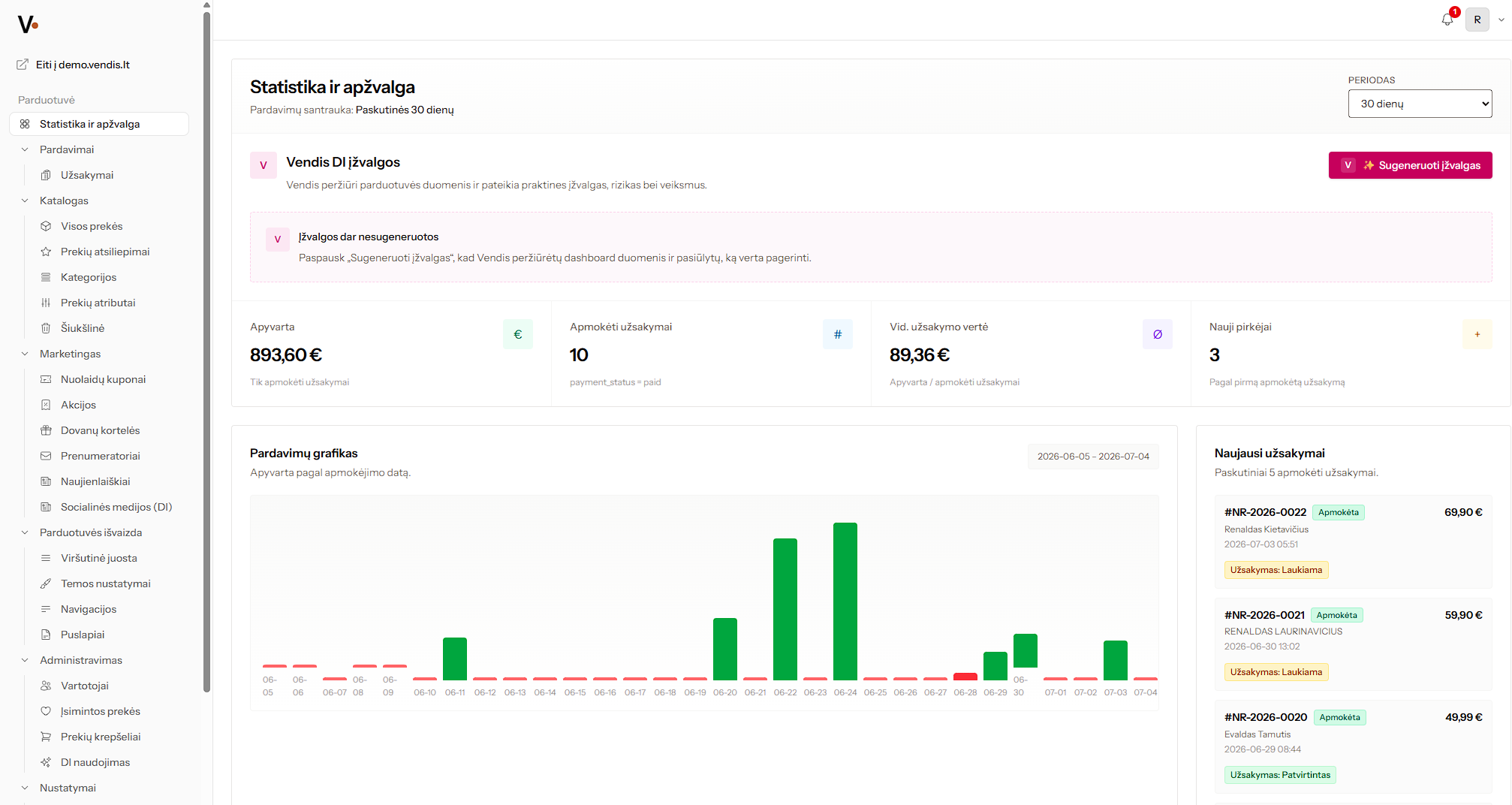Image resolution: width=1512 pixels, height=805 pixels.
Task: Collapse the Pardavimai sidebar section
Action: 25,149
